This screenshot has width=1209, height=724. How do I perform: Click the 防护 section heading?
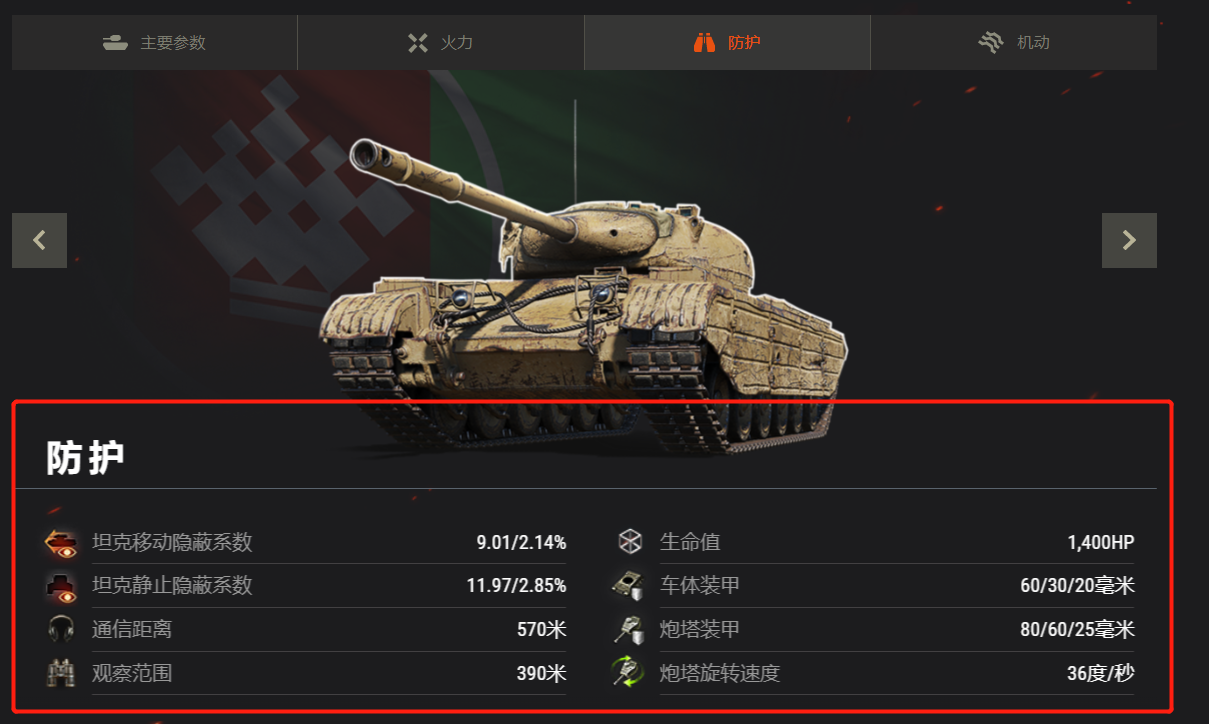click(85, 458)
